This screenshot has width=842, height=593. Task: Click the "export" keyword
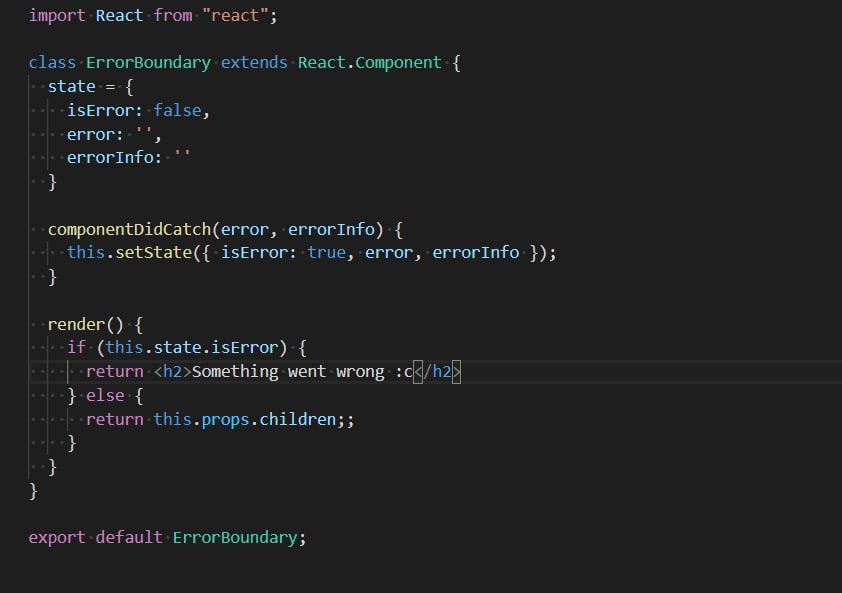pyautogui.click(x=57, y=538)
